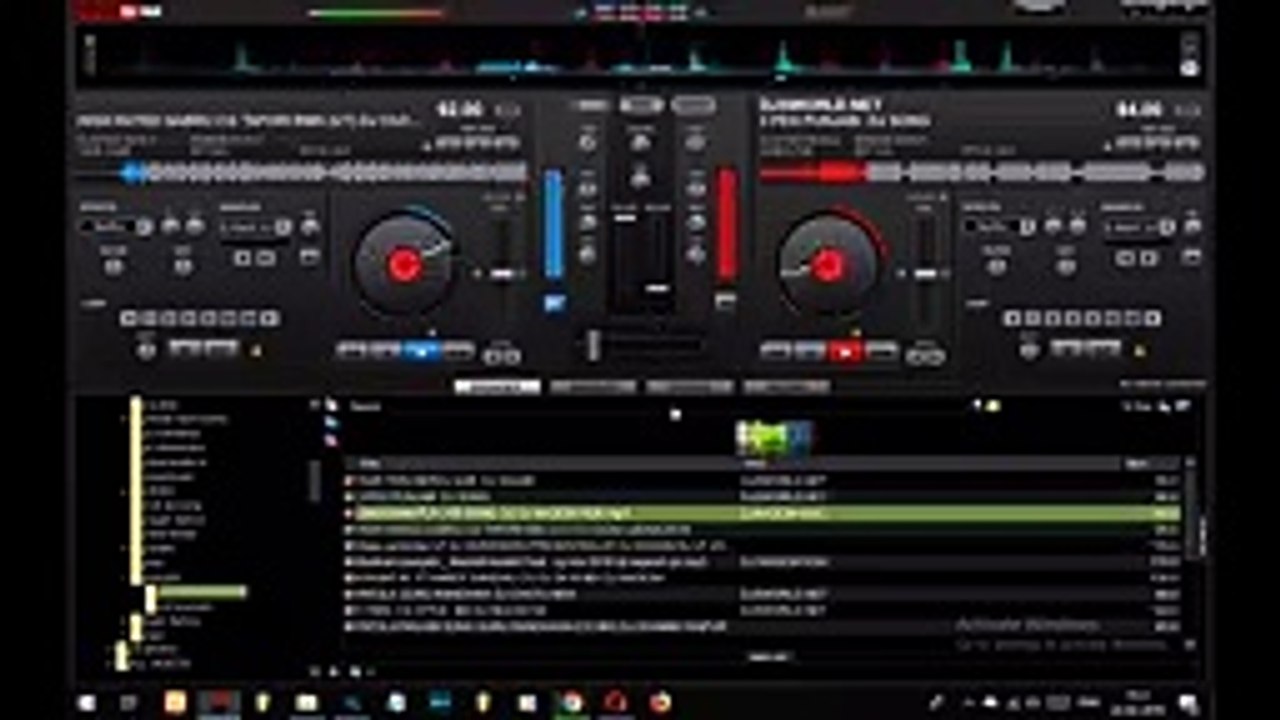Switch to the fourth browser panel tab
The height and width of the screenshot is (720, 1280).
point(786,387)
